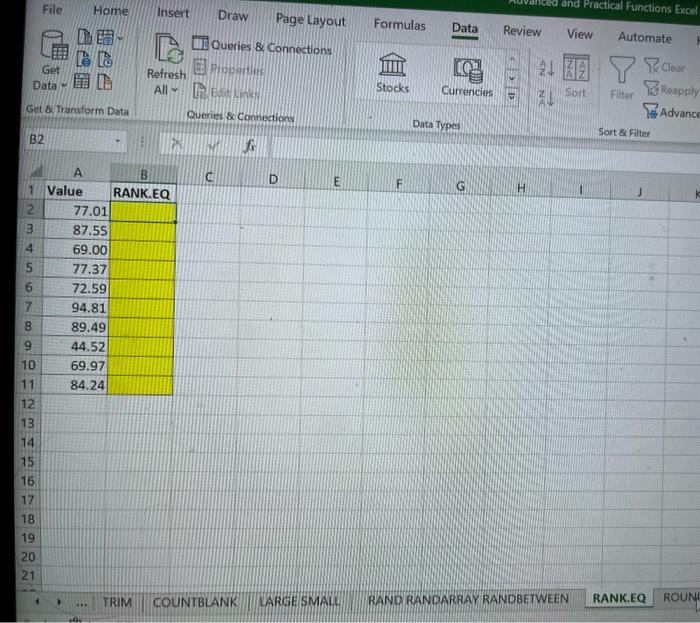Click the Reapply filter button
Viewport: 700px width, 623px height.
pyautogui.click(x=671, y=89)
